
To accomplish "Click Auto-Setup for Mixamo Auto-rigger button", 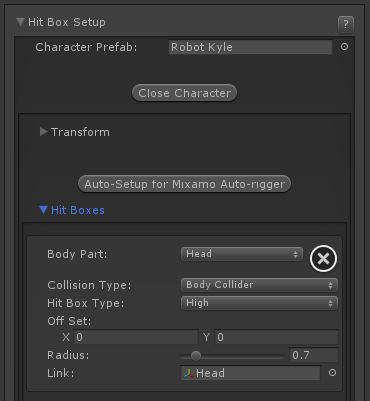I will click(x=184, y=184).
